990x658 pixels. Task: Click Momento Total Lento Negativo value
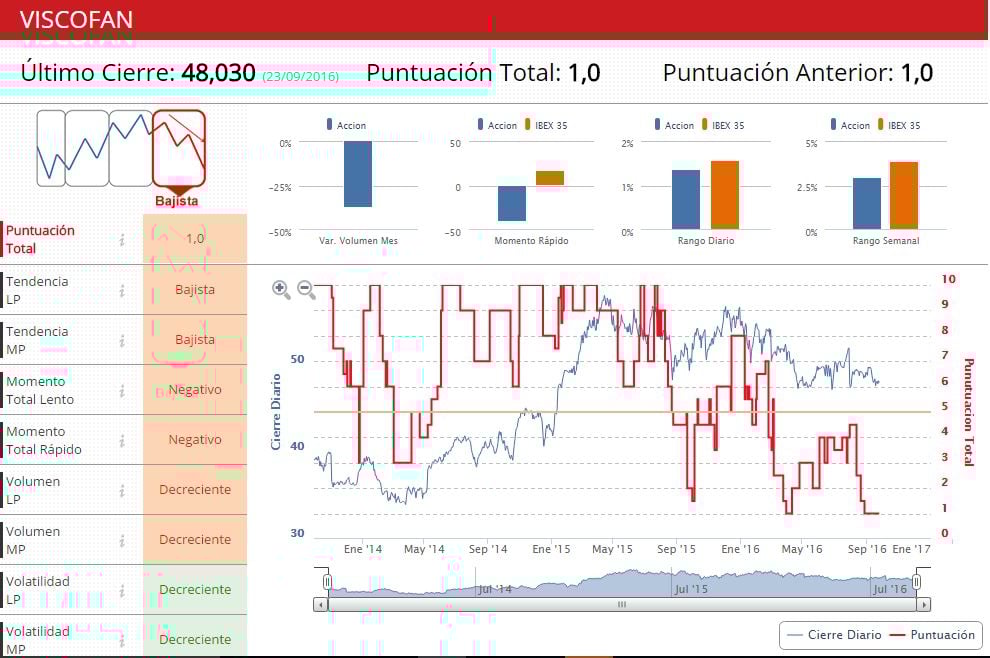click(x=194, y=390)
